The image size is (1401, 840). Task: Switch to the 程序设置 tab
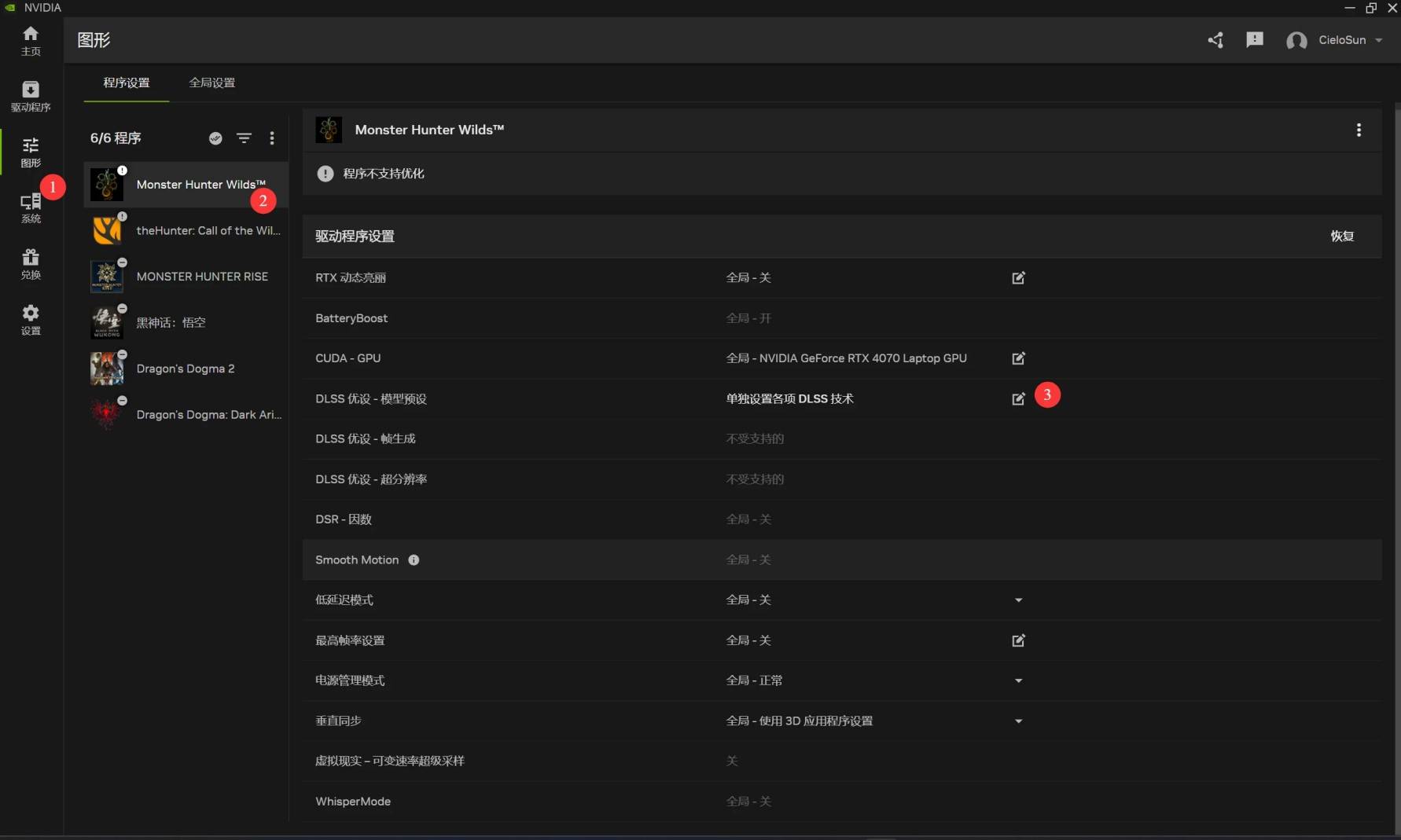point(127,83)
